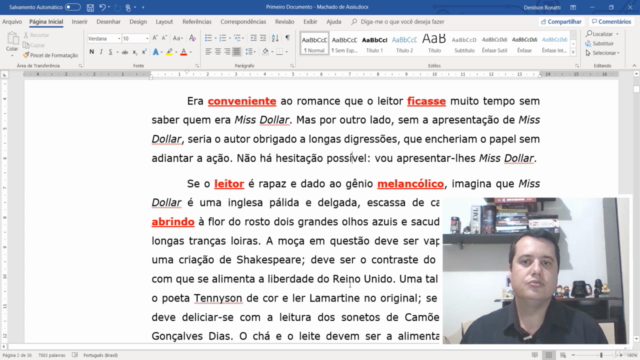Switch to the Desenhar tab

pos(108,22)
